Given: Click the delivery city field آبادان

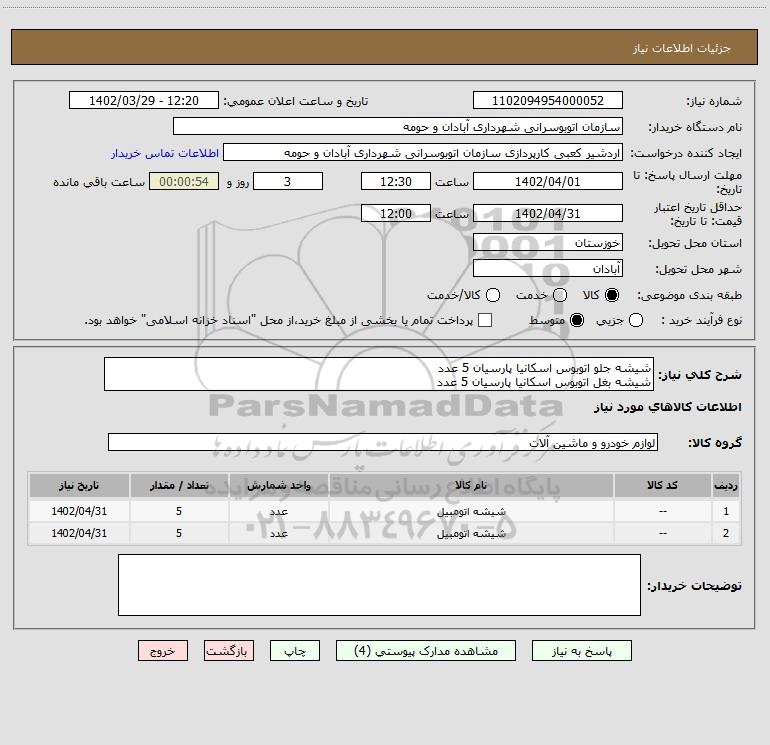Looking at the screenshot, I should 548,269.
